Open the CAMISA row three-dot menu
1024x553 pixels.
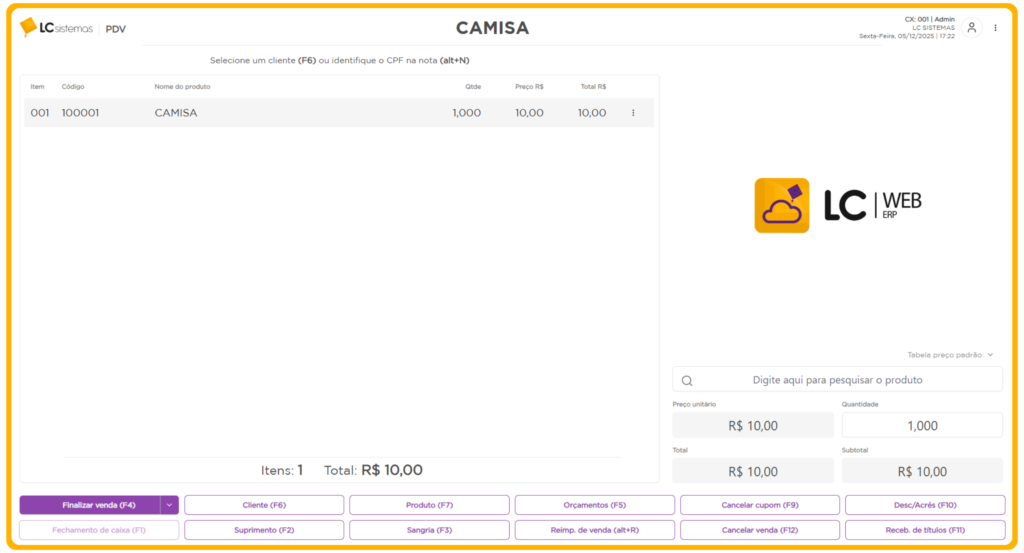[633, 113]
